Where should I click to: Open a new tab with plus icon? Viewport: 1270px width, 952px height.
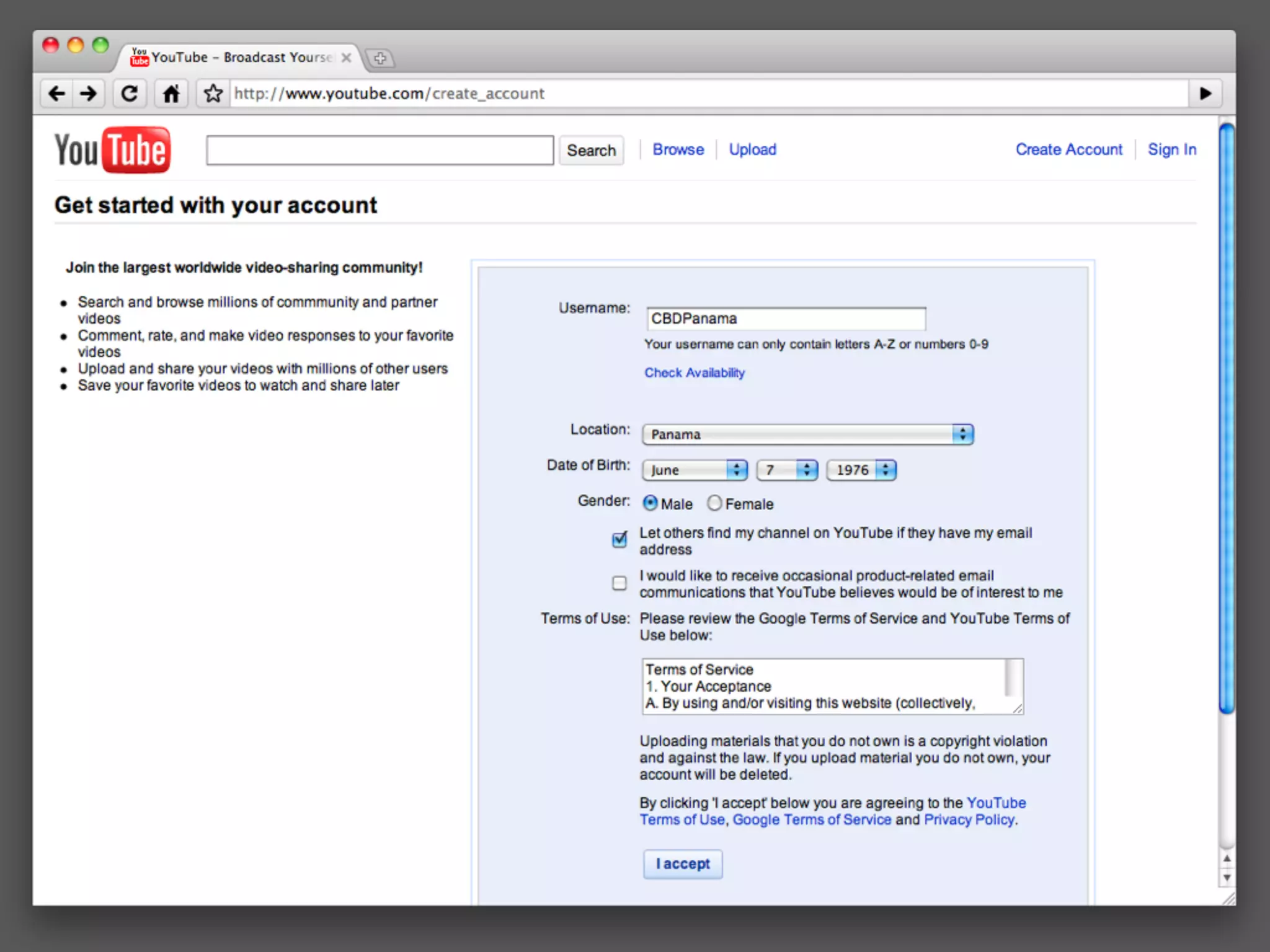380,58
